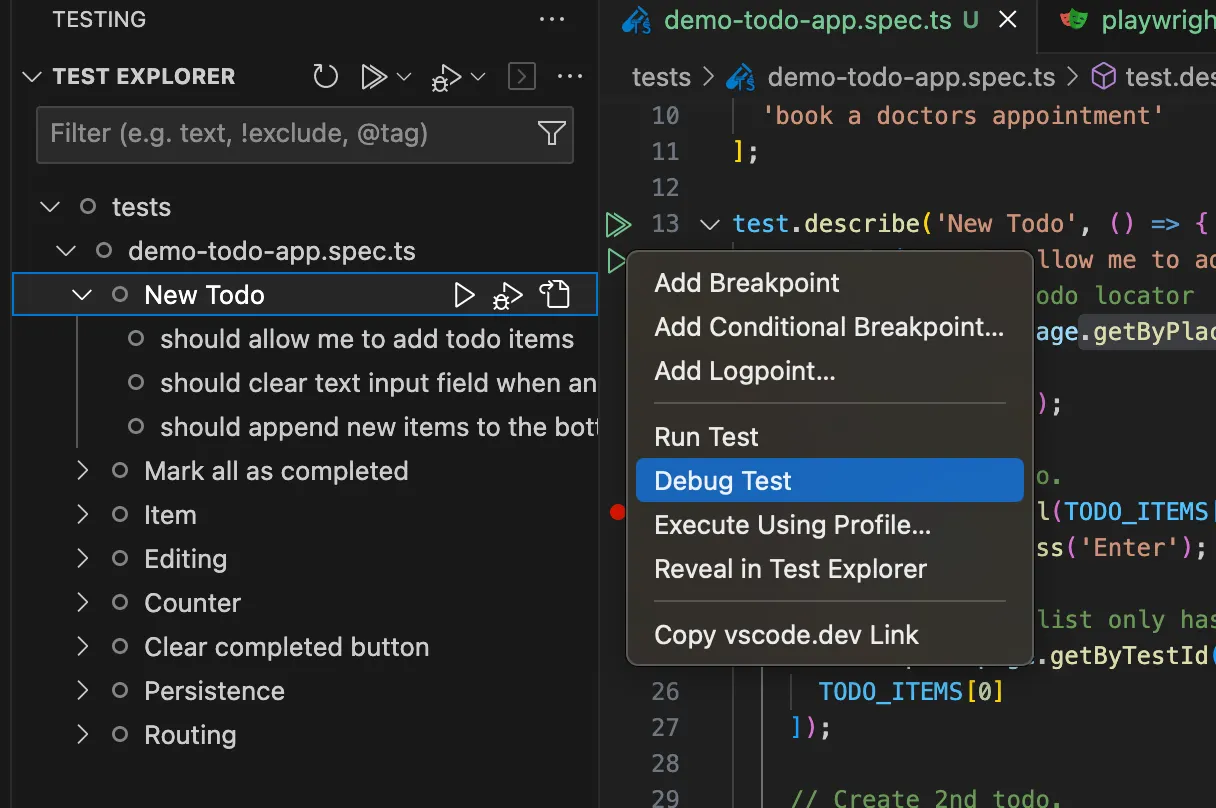The height and width of the screenshot is (808, 1216).
Task: Collapse the New Todo test group
Action: tap(82, 295)
